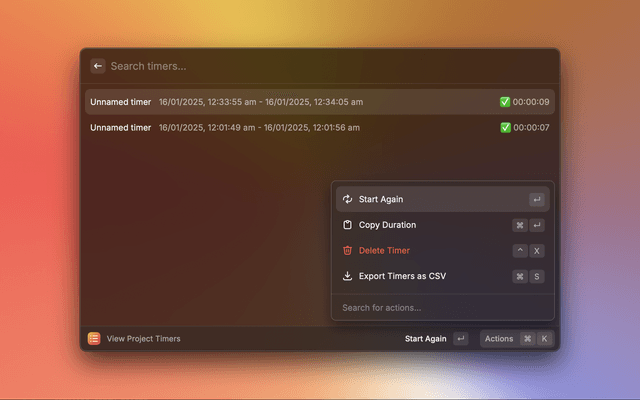Click the green checkmark on 00:00:09 timer

tap(505, 102)
